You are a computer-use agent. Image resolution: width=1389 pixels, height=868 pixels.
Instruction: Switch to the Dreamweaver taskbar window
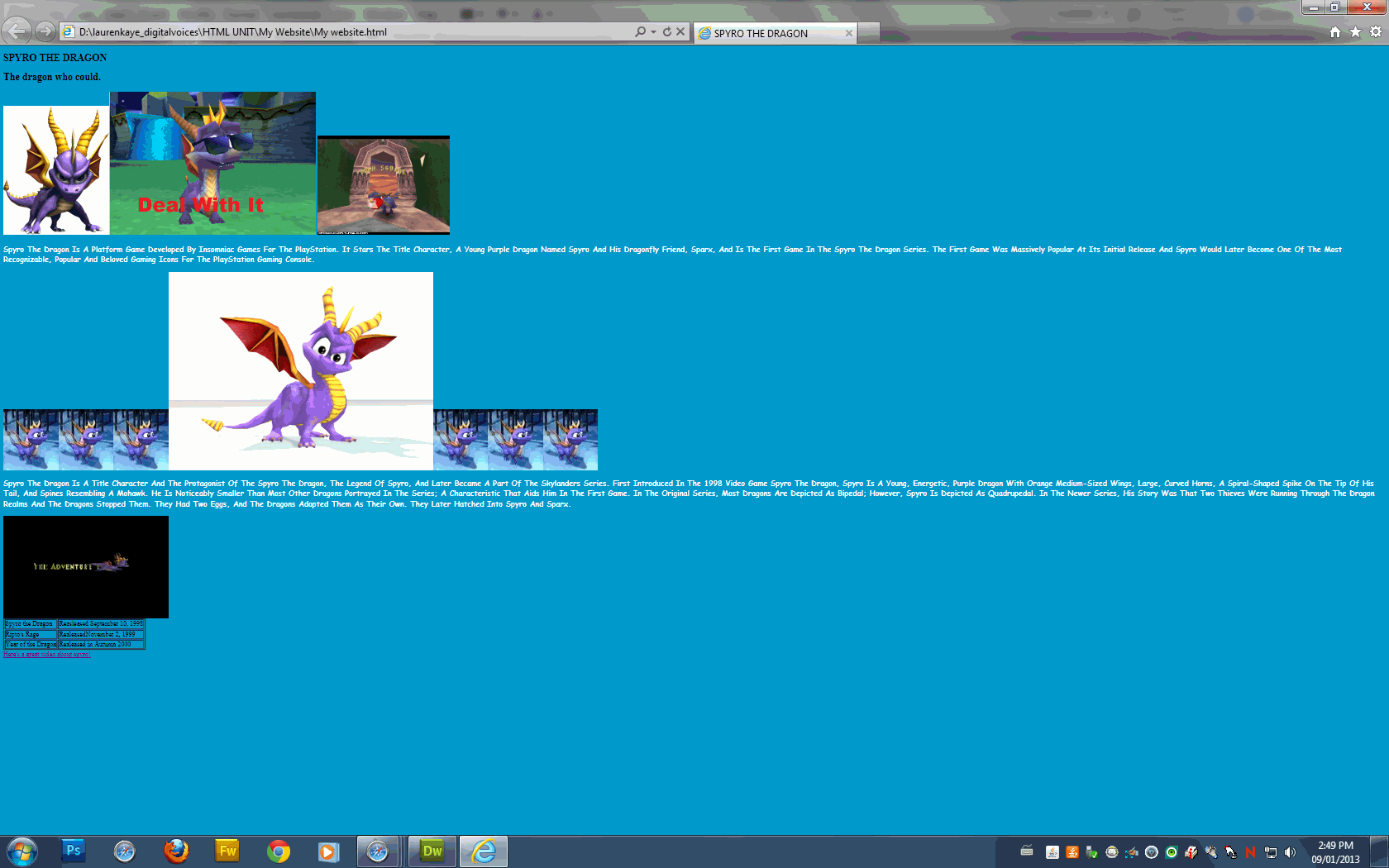432,851
